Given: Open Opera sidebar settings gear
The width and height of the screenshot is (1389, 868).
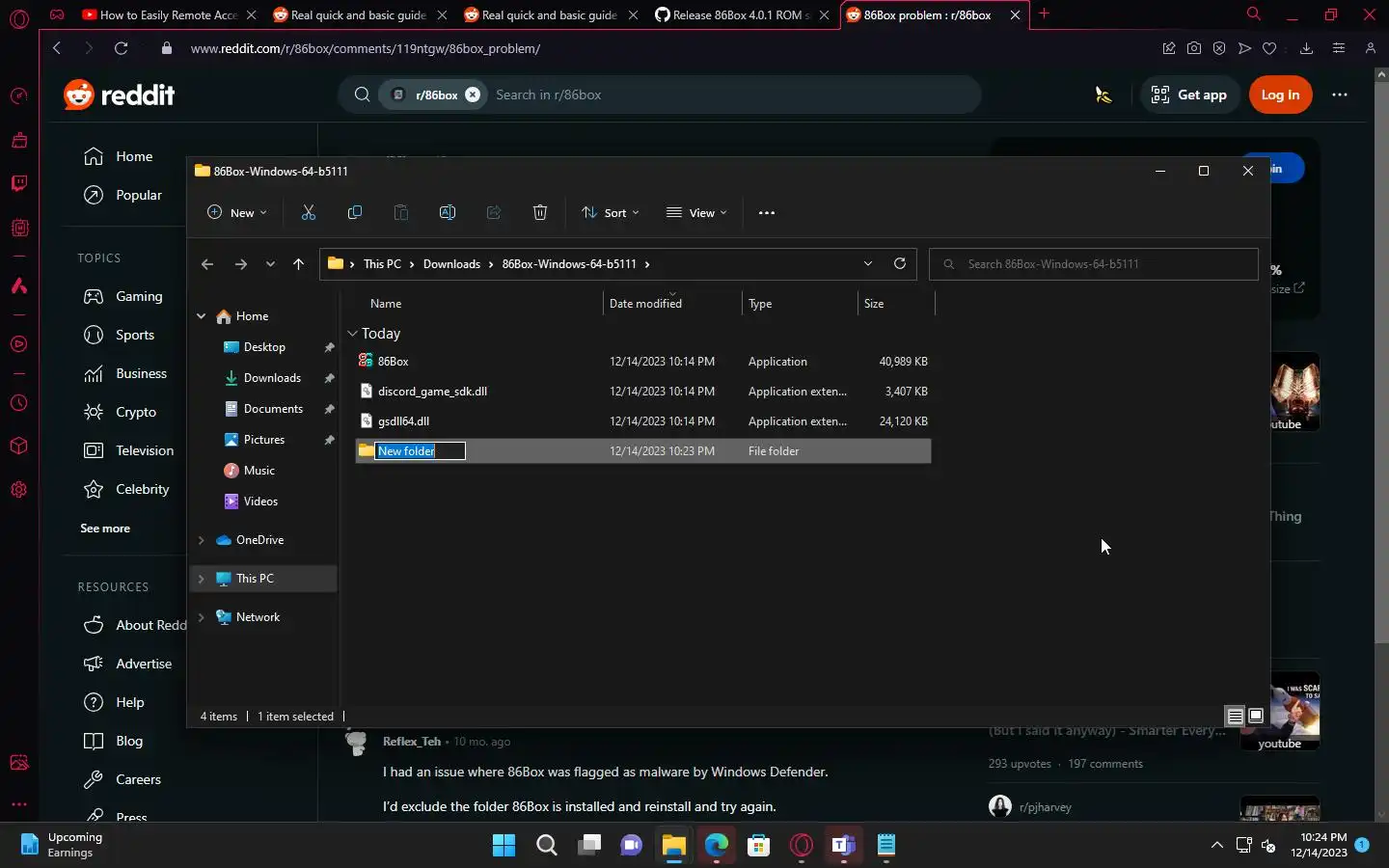Looking at the screenshot, I should [18, 489].
